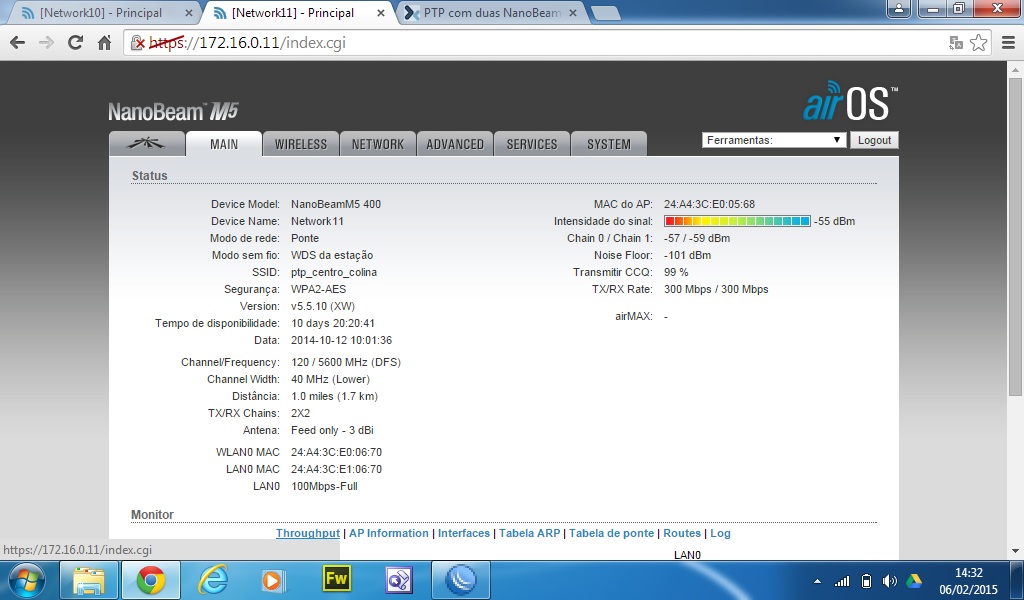The width and height of the screenshot is (1024, 600).
Task: Click the signal strength color bar
Action: 737,221
